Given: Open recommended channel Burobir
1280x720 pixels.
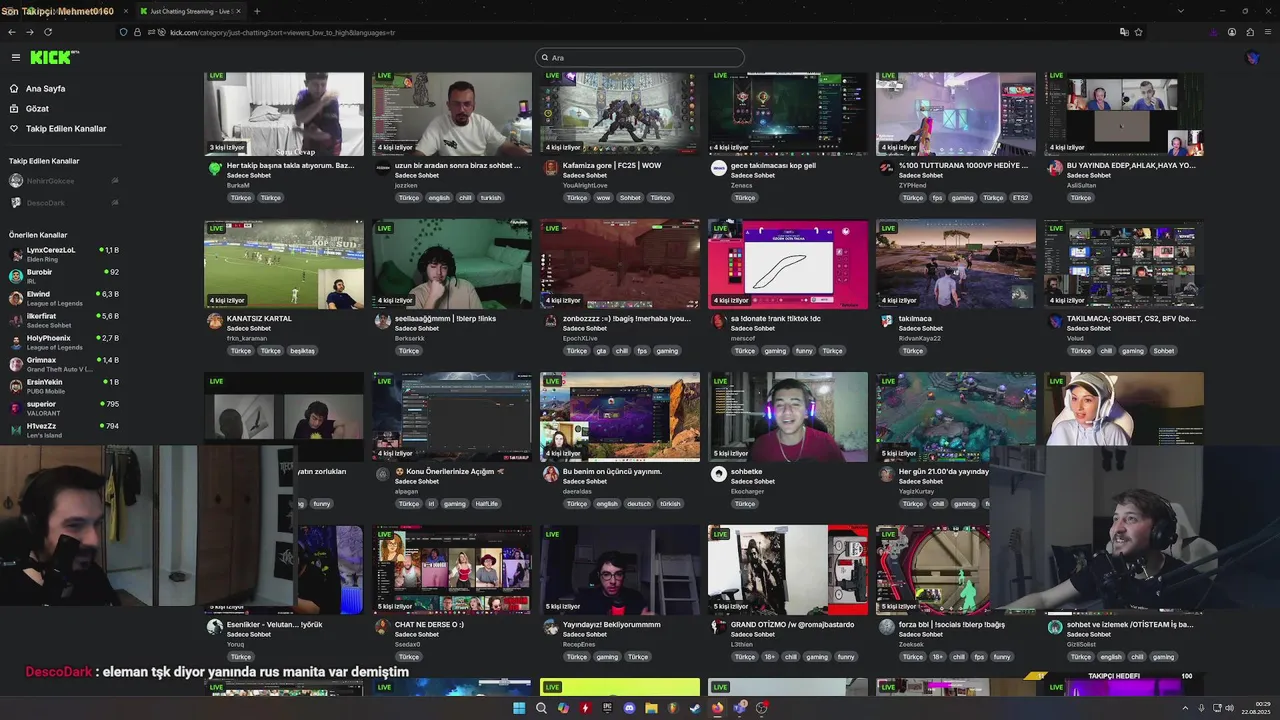Looking at the screenshot, I should click(64, 276).
